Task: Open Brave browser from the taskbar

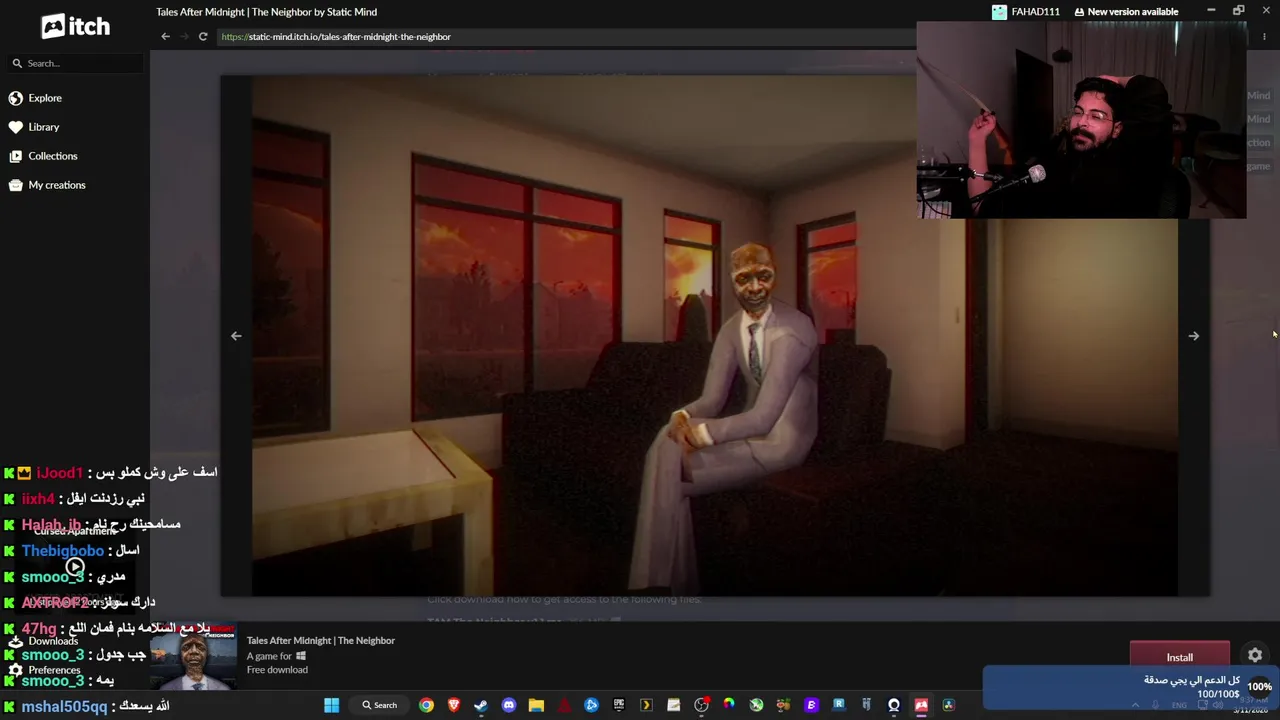Action: click(454, 705)
